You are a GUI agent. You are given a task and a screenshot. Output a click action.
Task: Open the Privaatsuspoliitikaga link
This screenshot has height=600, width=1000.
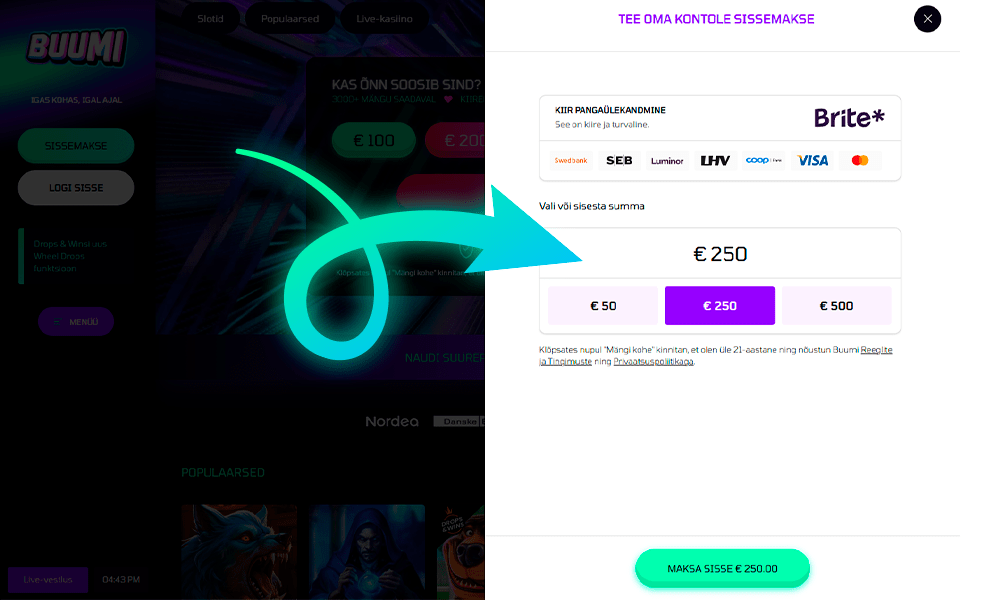pos(653,361)
